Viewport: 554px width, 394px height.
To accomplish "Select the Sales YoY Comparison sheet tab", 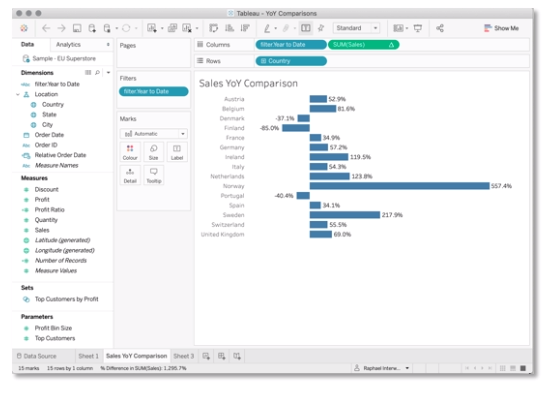I will pos(136,356).
